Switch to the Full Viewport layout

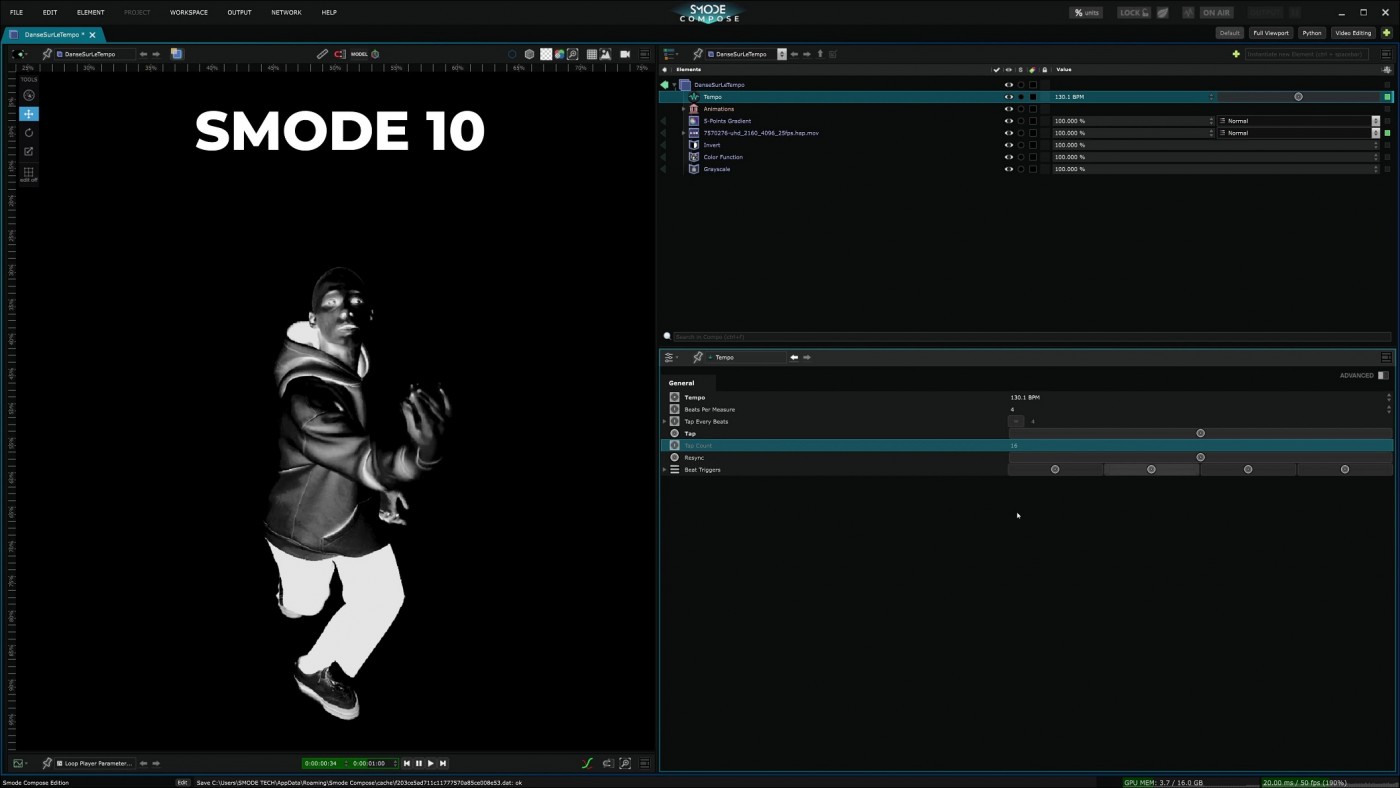pyautogui.click(x=1271, y=33)
